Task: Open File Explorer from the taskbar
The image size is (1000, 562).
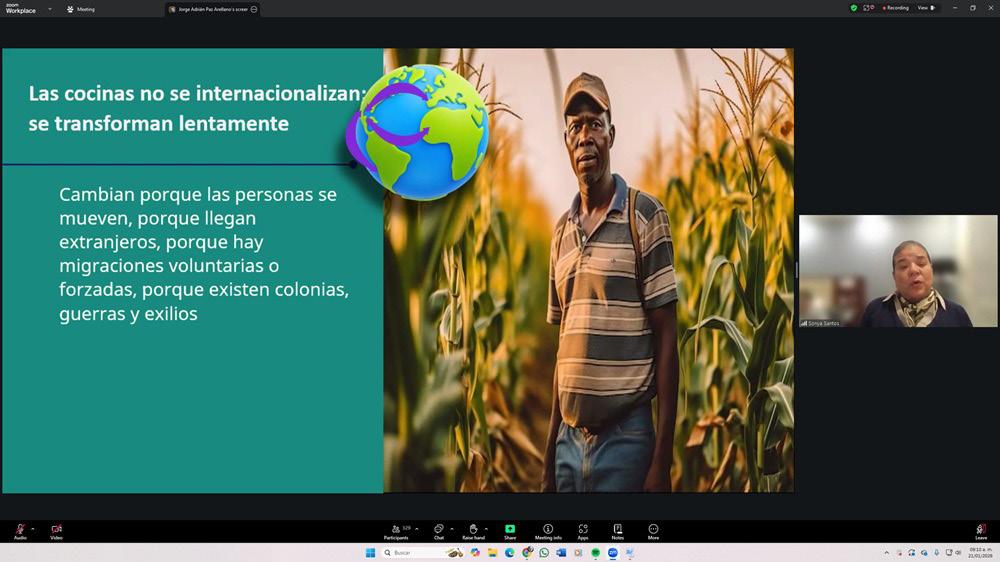Action: pyautogui.click(x=492, y=552)
